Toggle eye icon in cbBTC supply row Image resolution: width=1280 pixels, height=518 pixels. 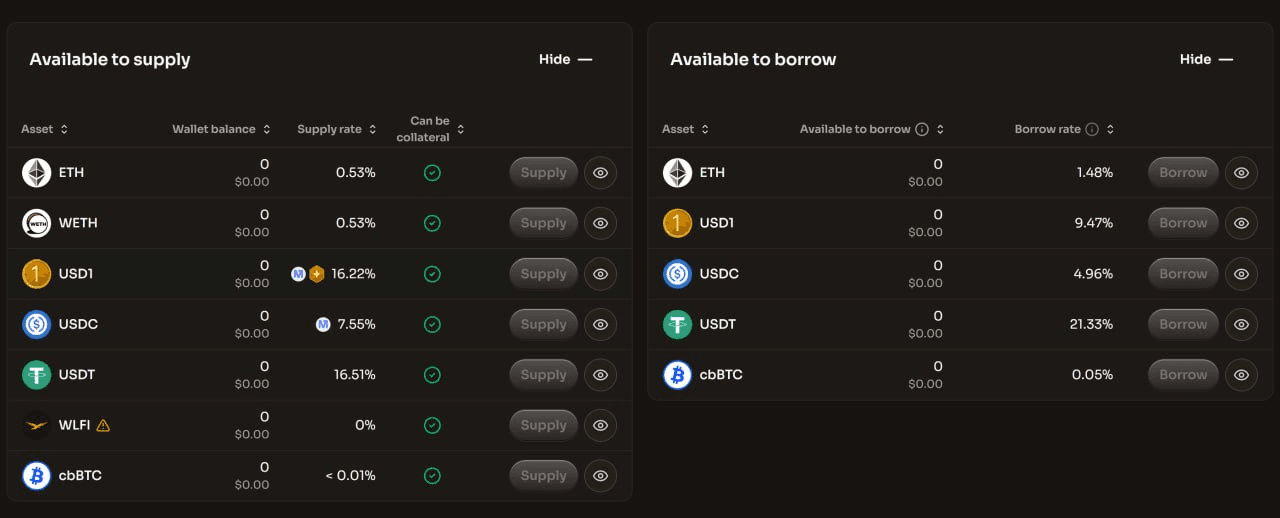click(x=600, y=476)
